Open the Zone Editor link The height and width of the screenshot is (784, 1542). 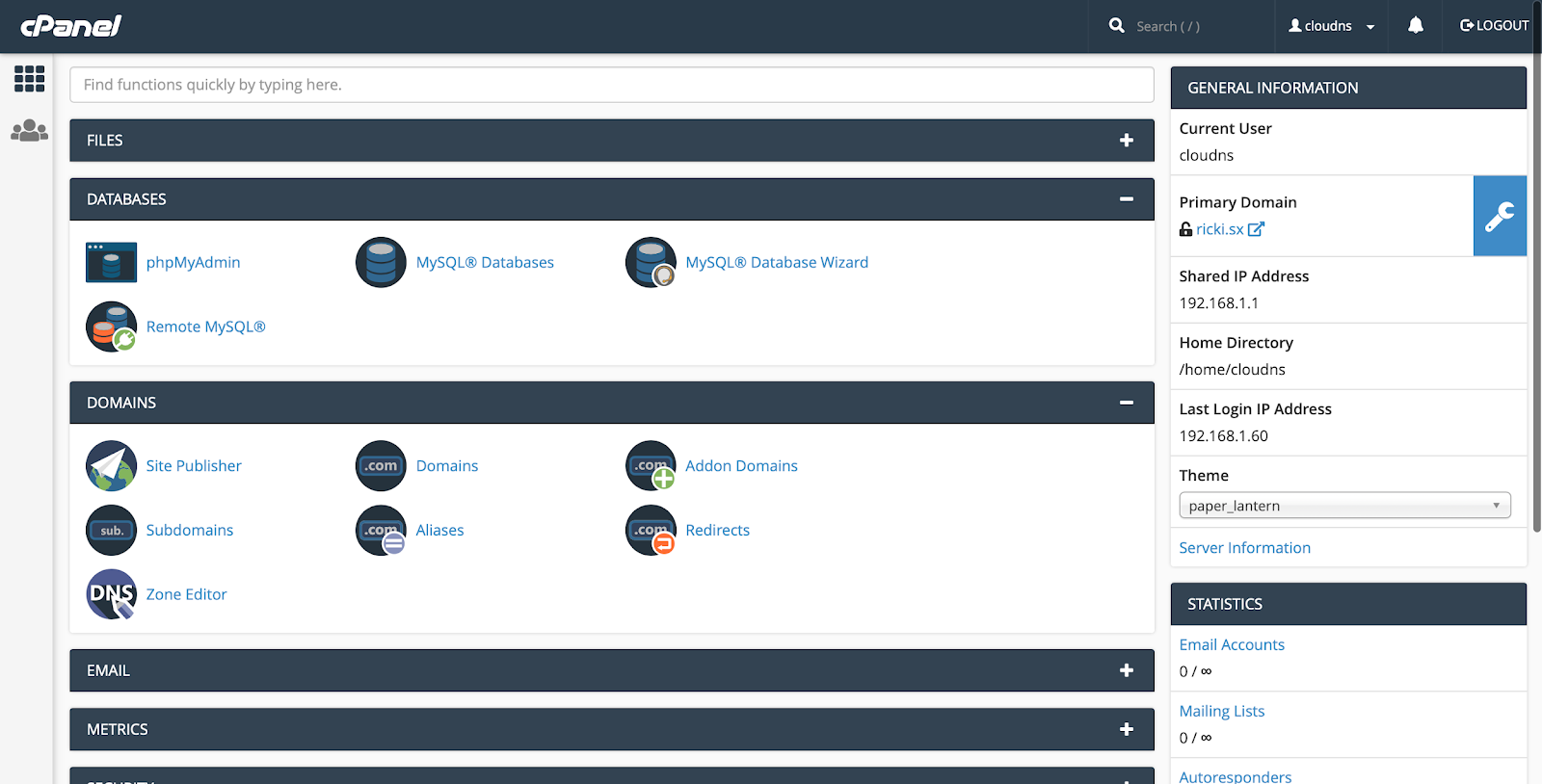pyautogui.click(x=186, y=594)
